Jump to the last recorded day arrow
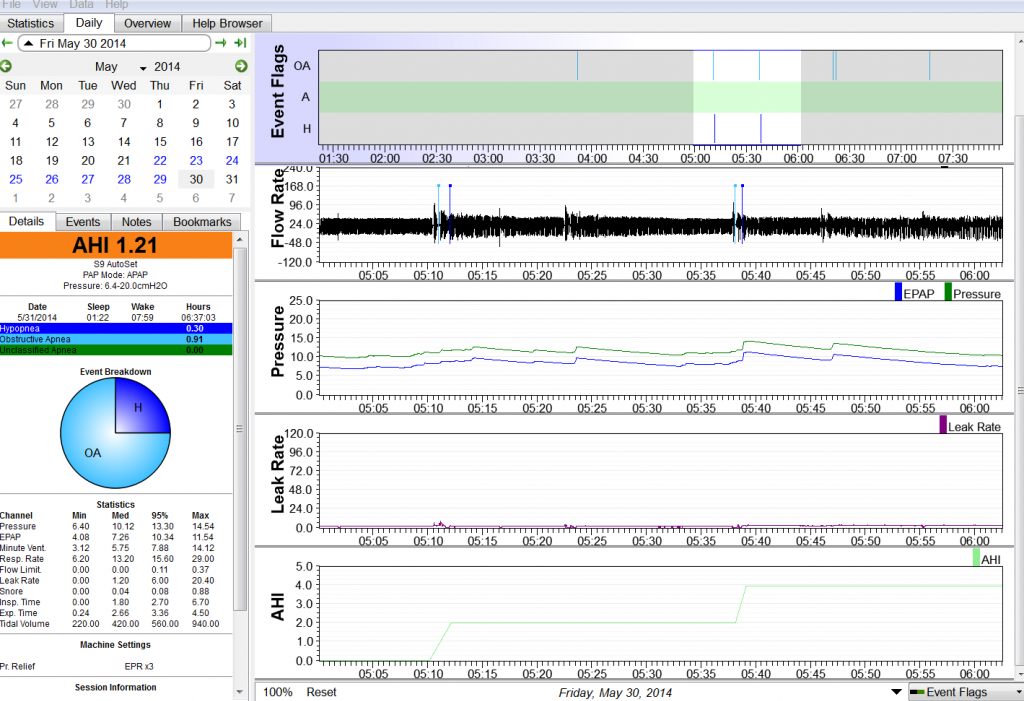This screenshot has height=701, width=1024. pos(240,43)
